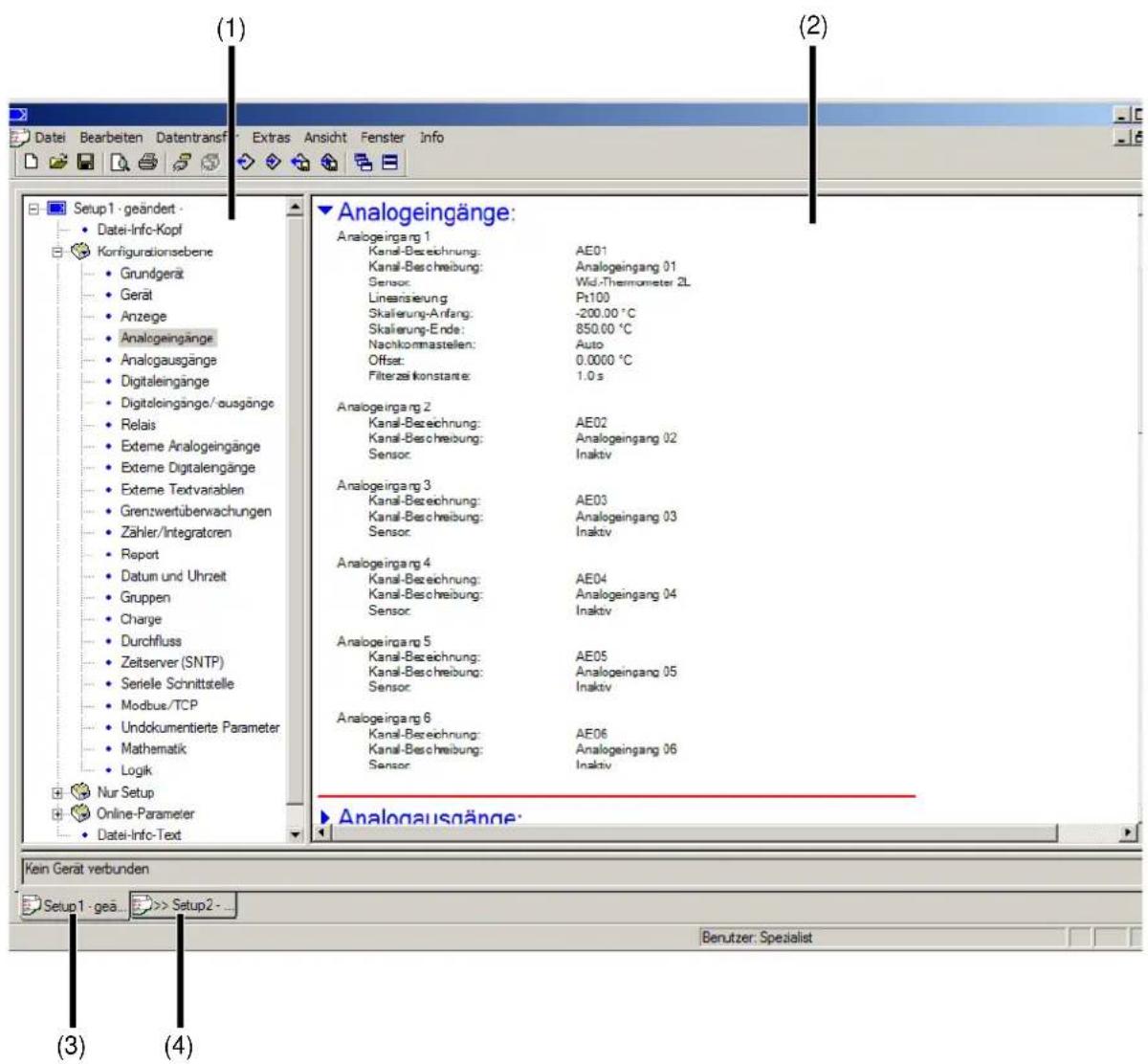Click the Online-Parameter folder icon

pos(79,813)
